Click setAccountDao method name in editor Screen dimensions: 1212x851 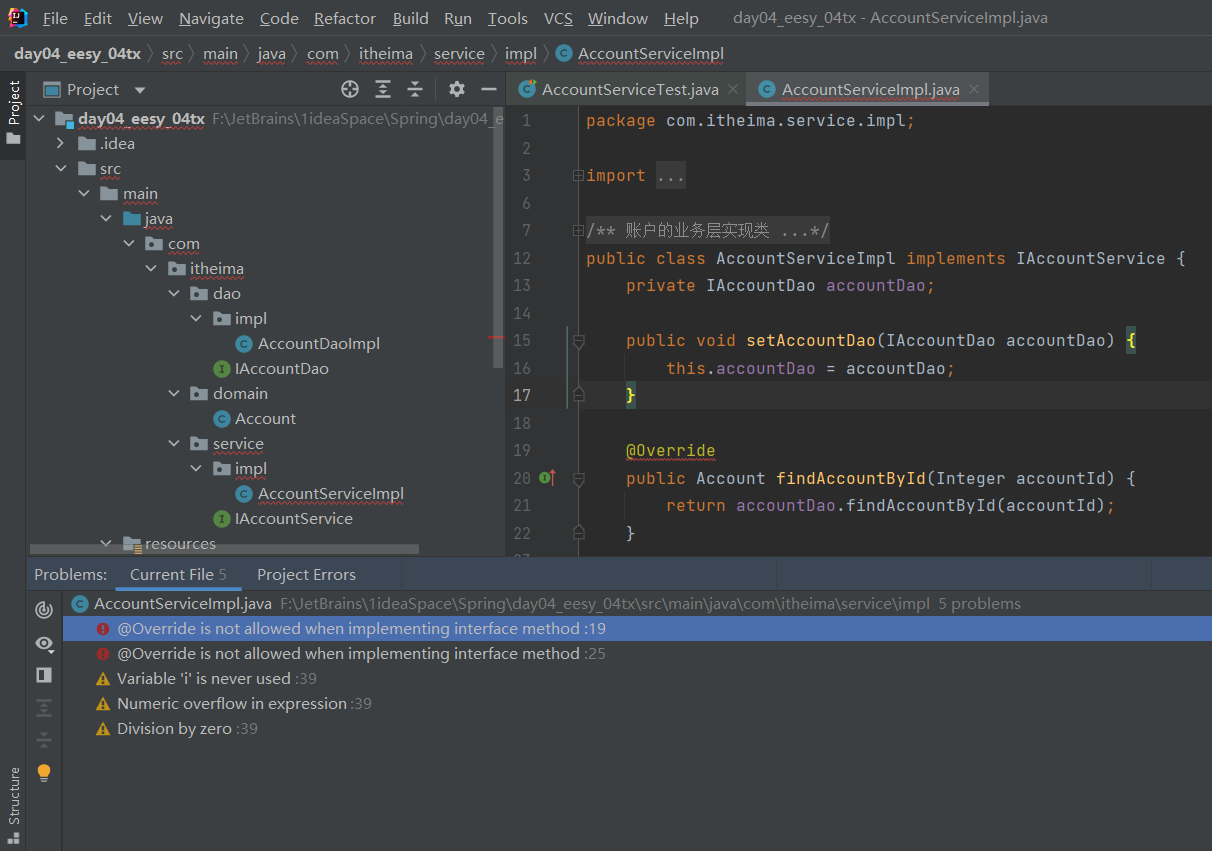(x=810, y=340)
